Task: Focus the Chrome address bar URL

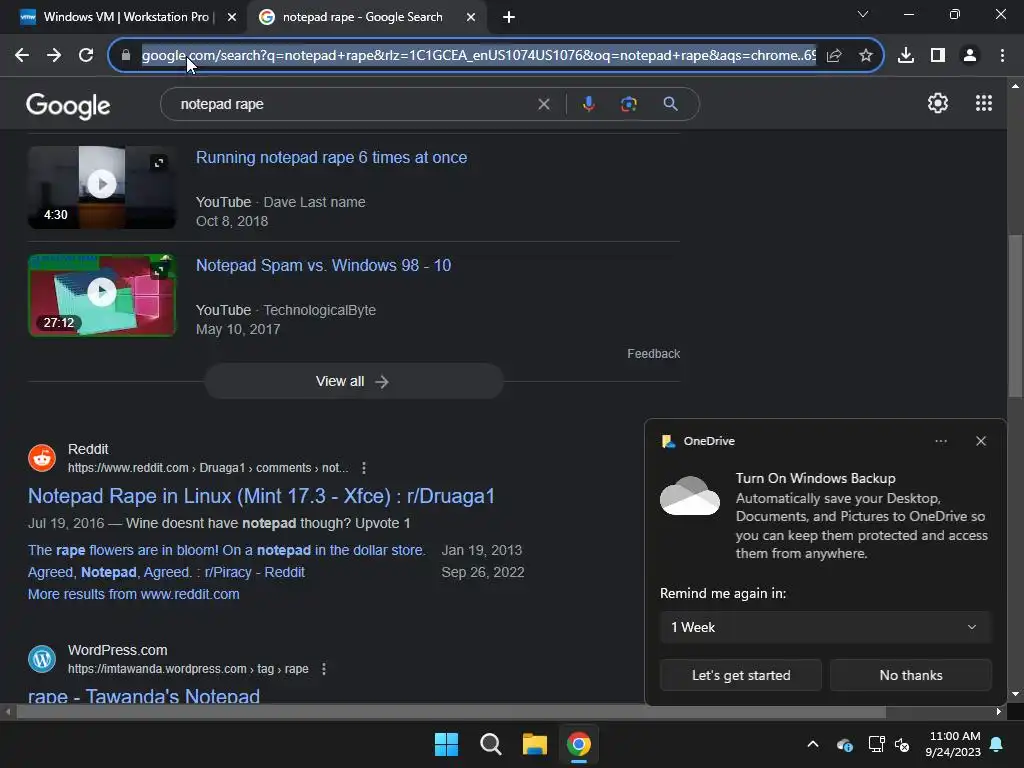Action: pos(478,56)
